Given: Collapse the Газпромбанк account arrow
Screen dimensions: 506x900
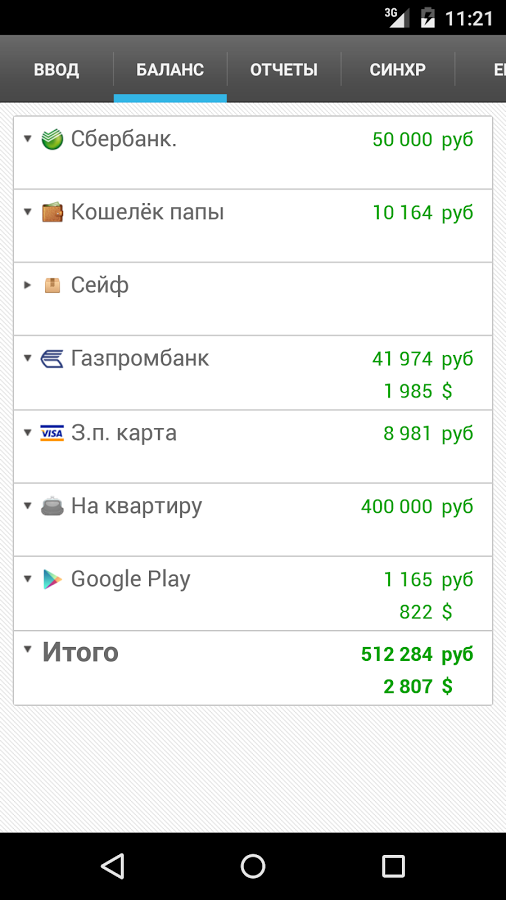Looking at the screenshot, I should [27, 358].
